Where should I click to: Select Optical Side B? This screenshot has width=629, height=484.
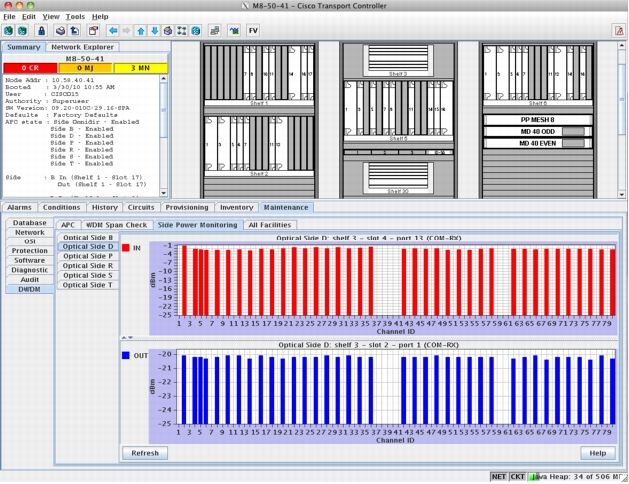pos(88,237)
